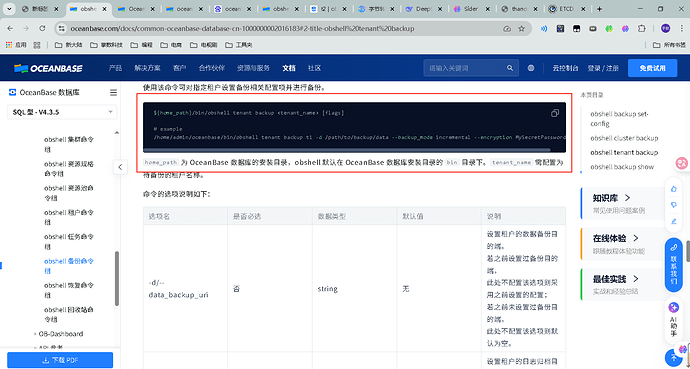Screen dimensions: 690x369
Task: Click the search magnifier icon in header
Action: click(510, 68)
